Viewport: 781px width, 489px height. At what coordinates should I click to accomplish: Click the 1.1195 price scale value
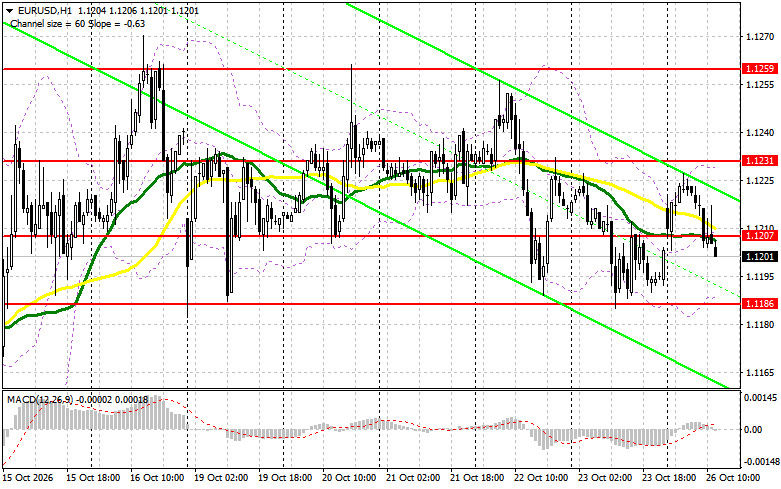[760, 276]
